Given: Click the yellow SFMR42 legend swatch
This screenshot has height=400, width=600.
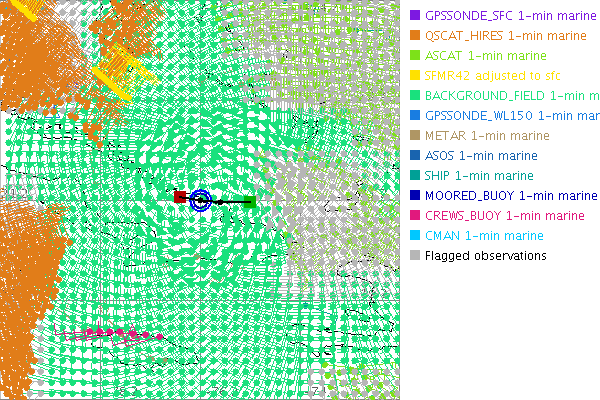Looking at the screenshot, I should (415, 76).
